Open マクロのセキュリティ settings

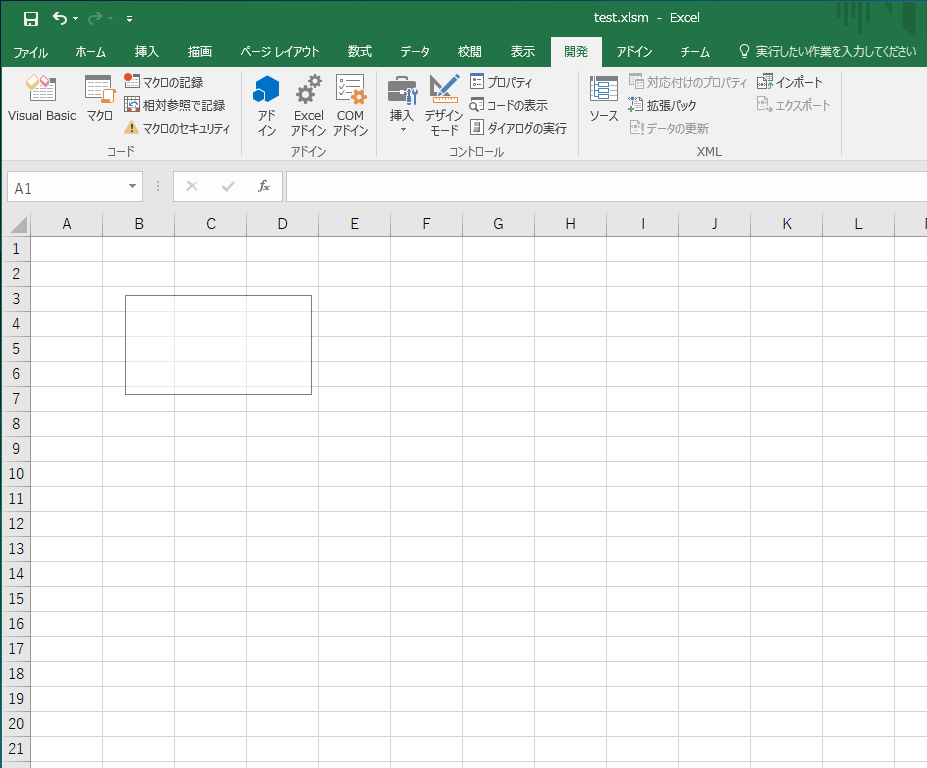[x=177, y=128]
